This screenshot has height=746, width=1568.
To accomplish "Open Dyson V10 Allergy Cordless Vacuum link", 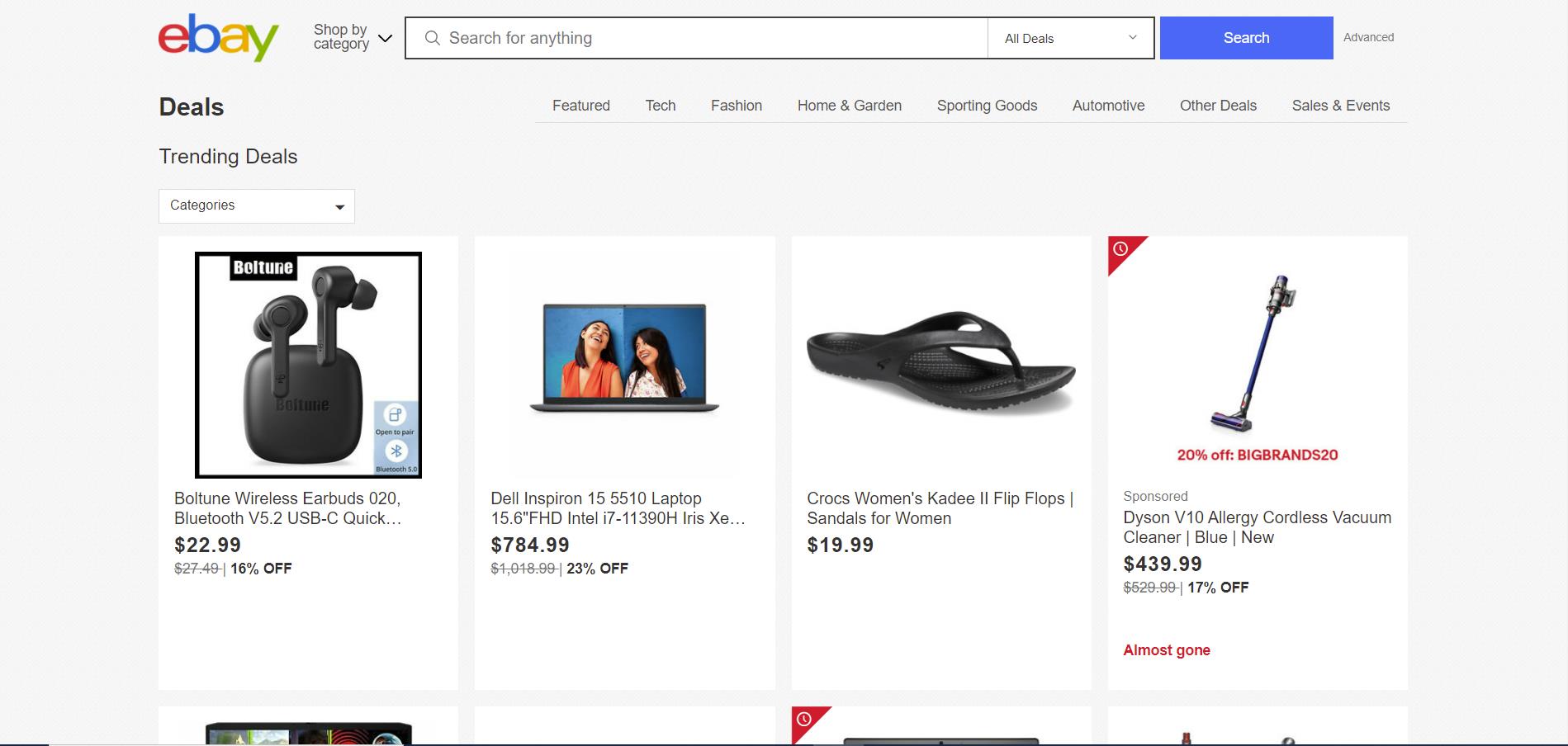I will (1257, 527).
